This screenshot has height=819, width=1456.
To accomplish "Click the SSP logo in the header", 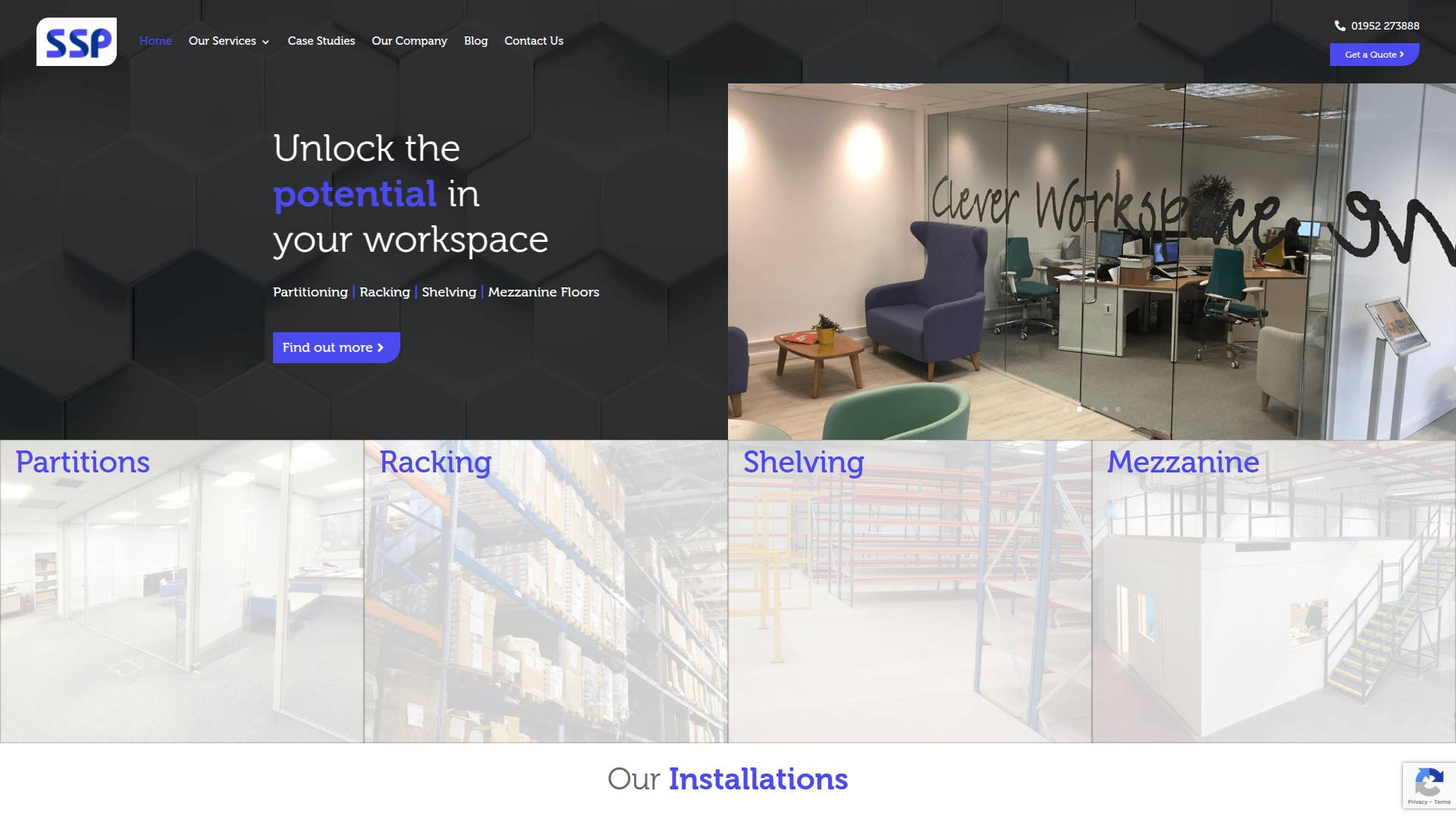I will 77,42.
